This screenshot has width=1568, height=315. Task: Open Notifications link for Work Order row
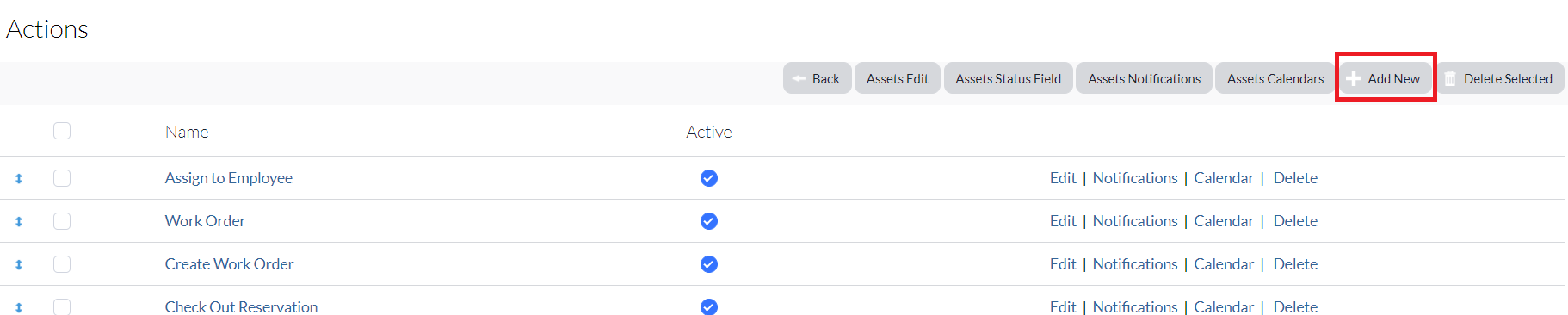[1135, 221]
